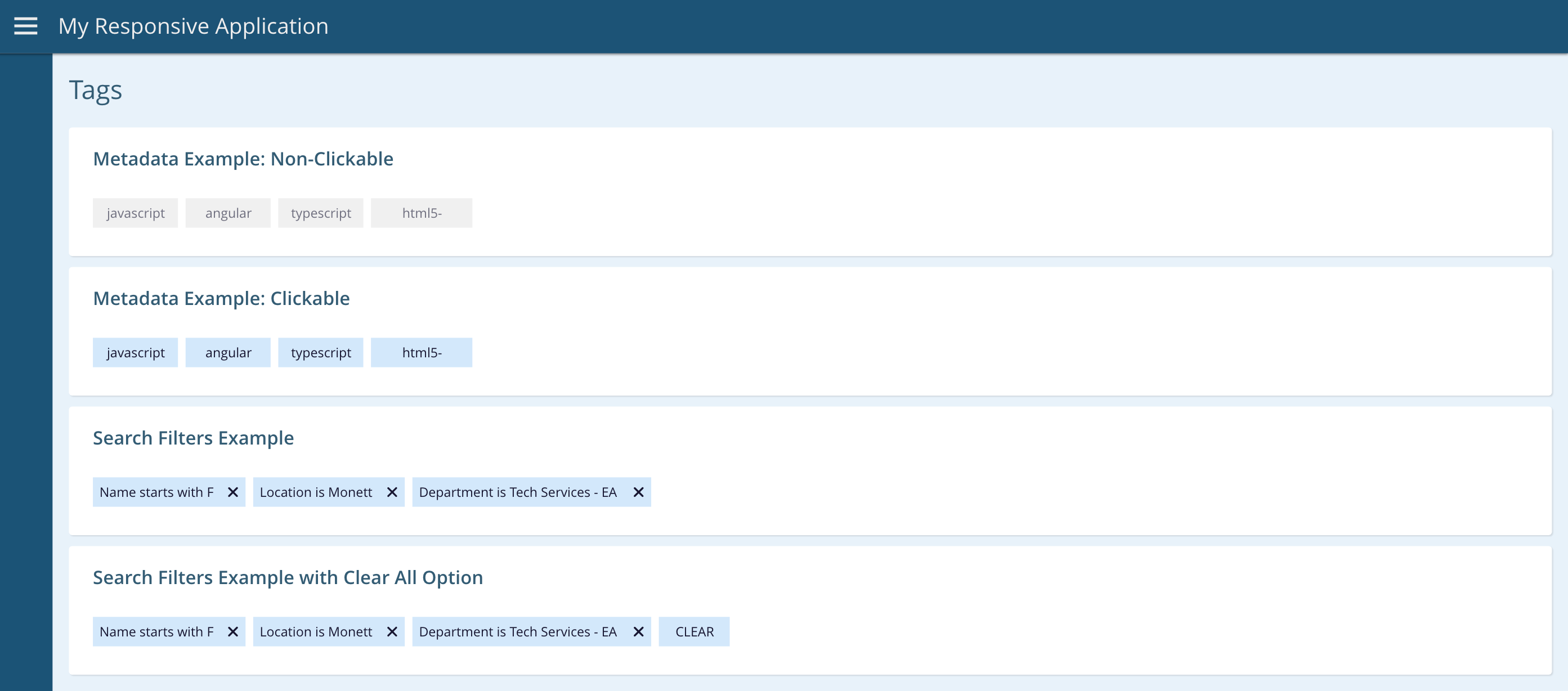Click the gray angular tag
This screenshot has width=1568, height=691.
pos(227,213)
